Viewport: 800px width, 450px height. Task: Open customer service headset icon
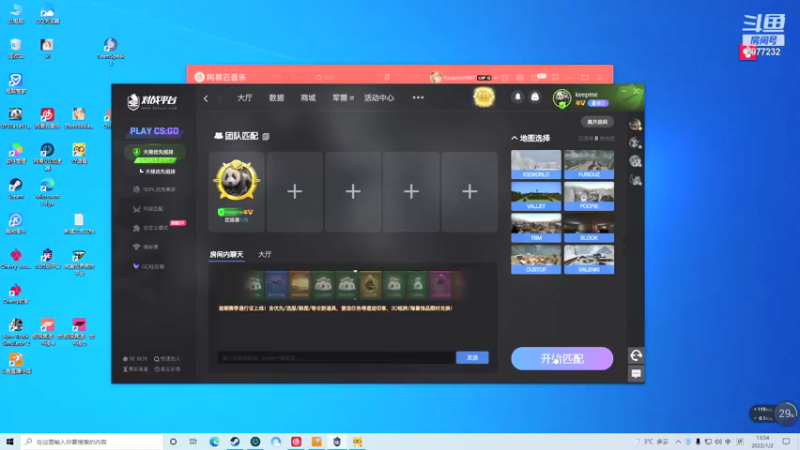click(x=636, y=356)
